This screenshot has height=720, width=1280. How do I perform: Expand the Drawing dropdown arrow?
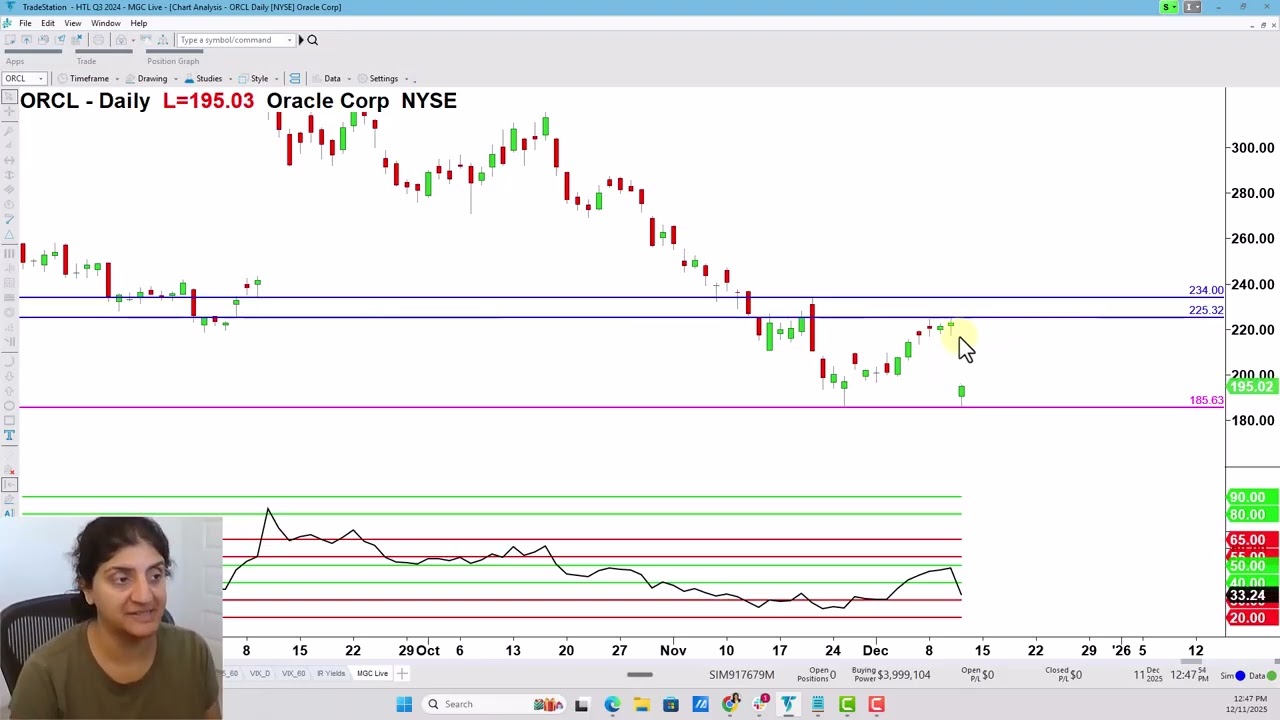click(x=174, y=79)
